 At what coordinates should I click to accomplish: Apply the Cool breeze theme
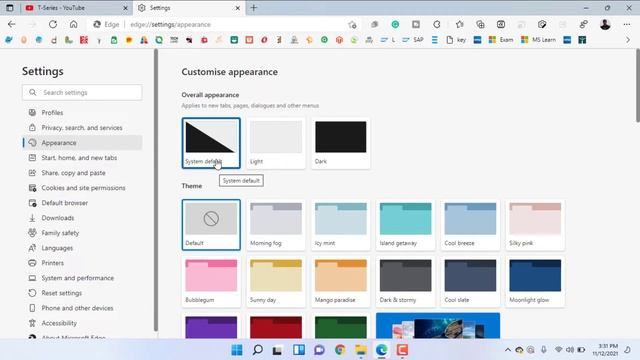point(471,224)
